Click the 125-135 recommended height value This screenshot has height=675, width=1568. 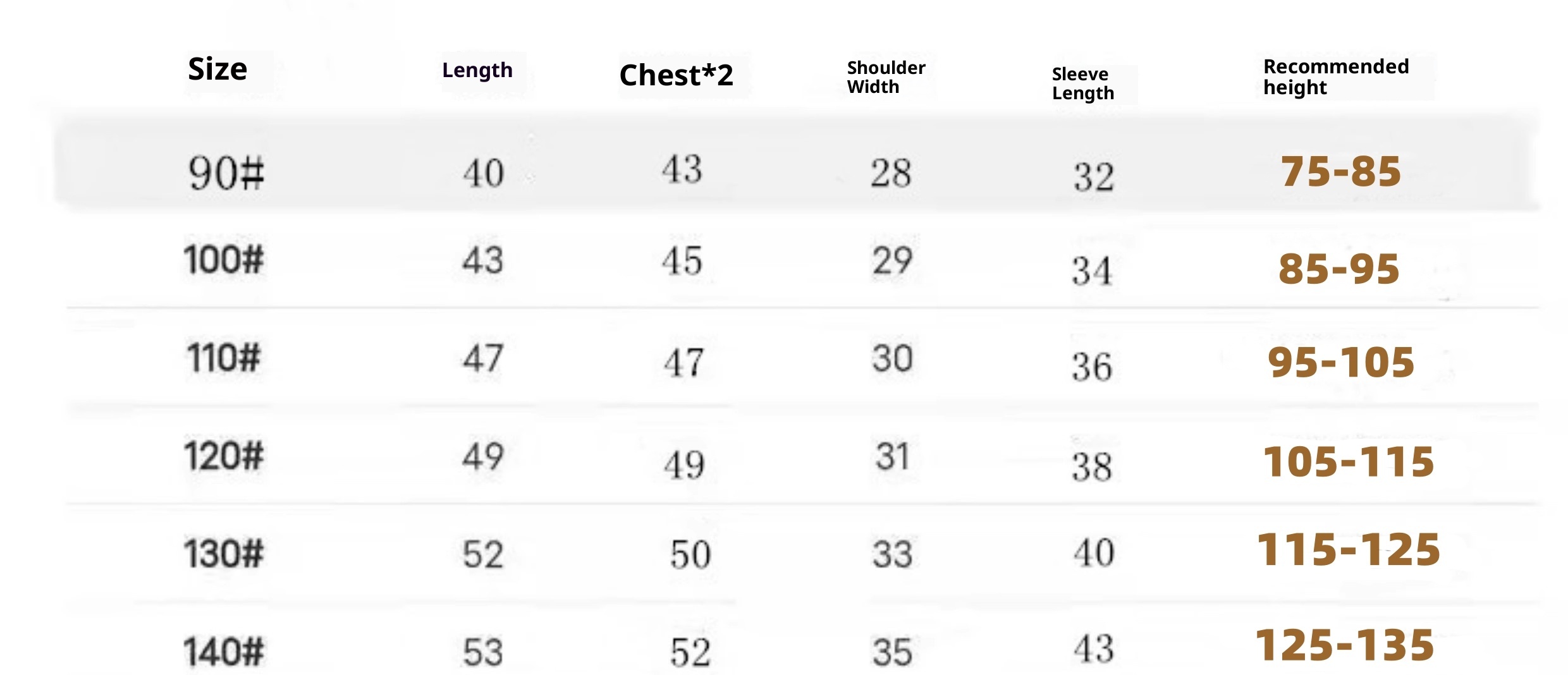tap(1344, 645)
